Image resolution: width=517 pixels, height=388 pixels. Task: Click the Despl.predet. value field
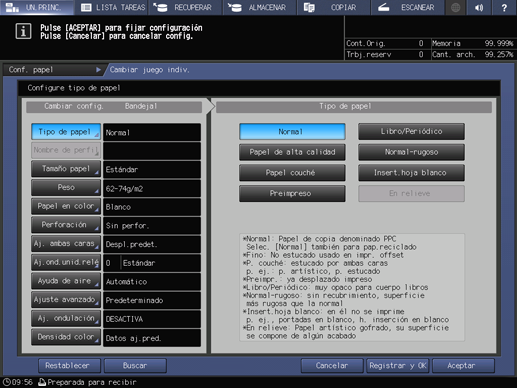pos(152,244)
